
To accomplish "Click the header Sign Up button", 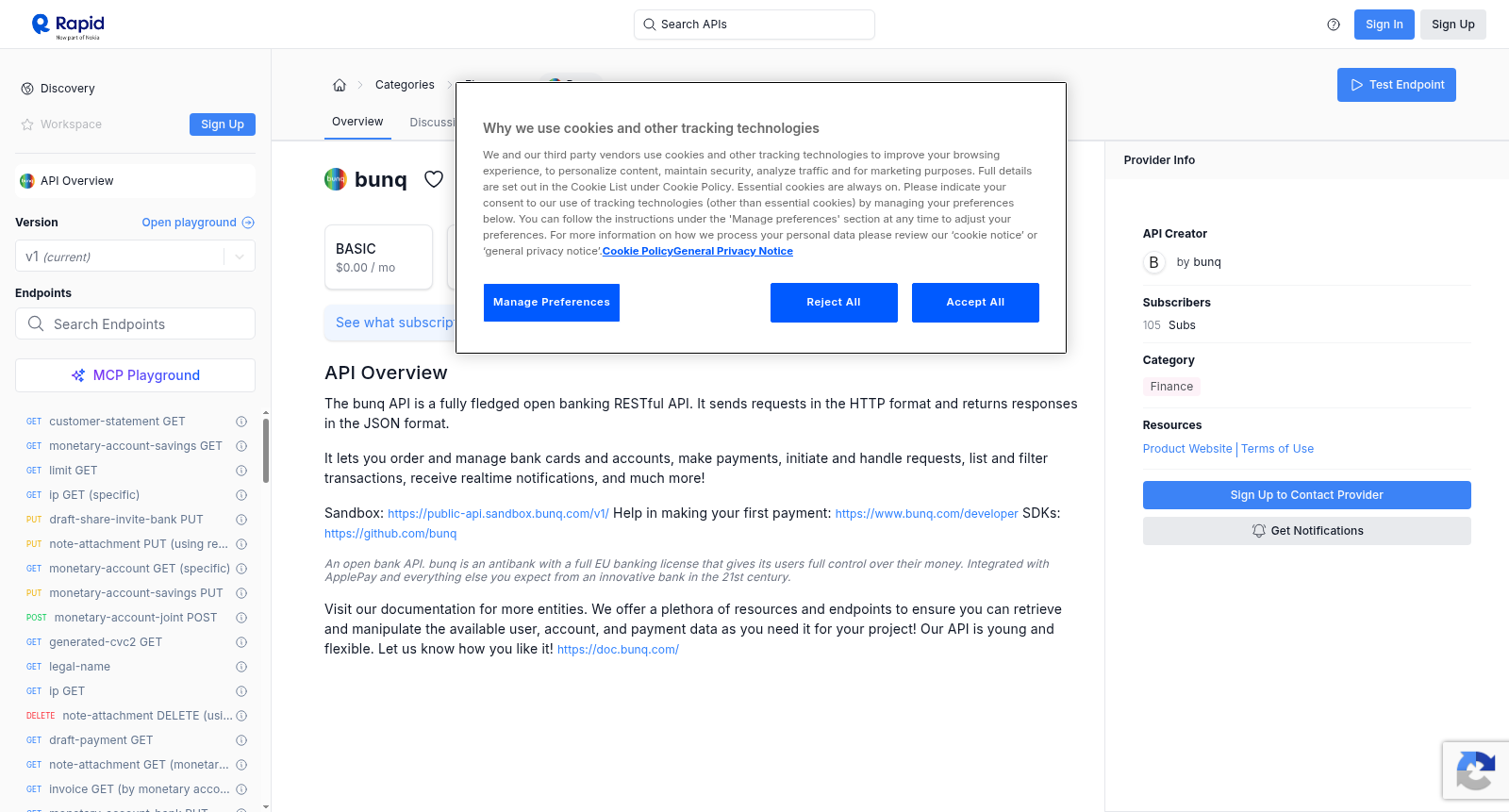I will (1453, 25).
